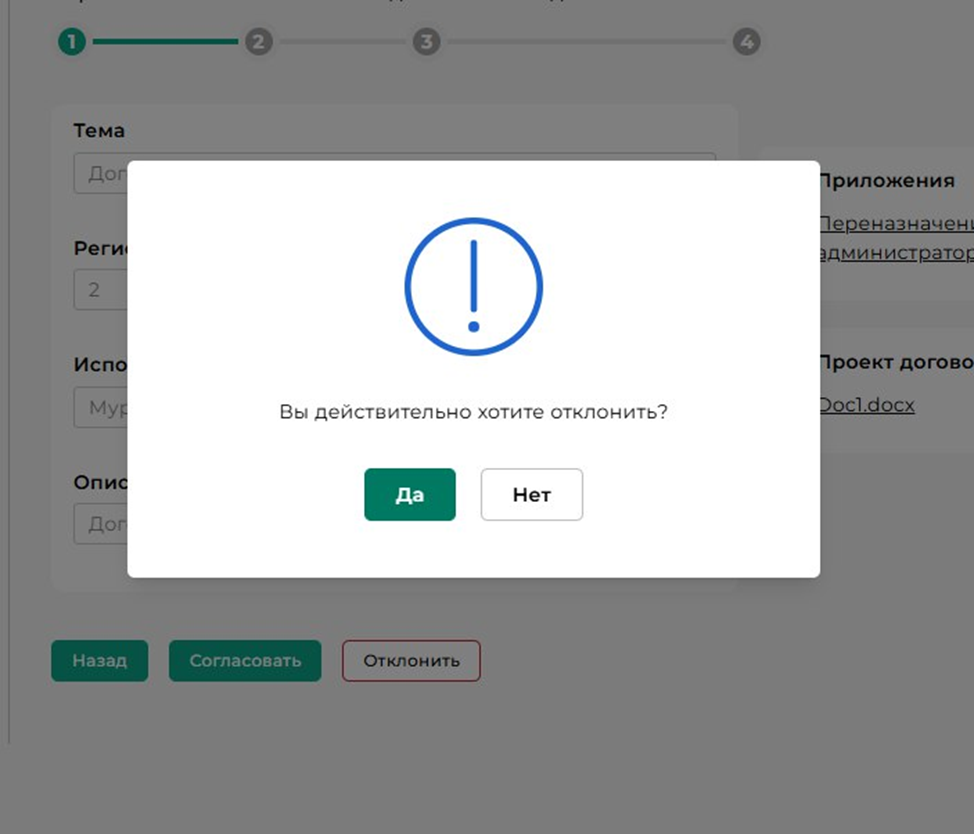This screenshot has width=974, height=834.
Task: Approve using the Согласовать button
Action: click(x=245, y=661)
